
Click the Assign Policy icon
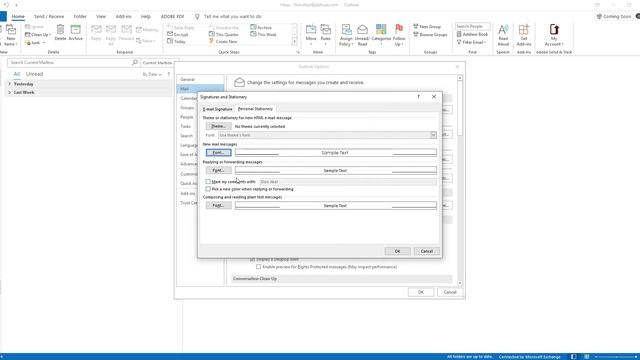coord(347,30)
